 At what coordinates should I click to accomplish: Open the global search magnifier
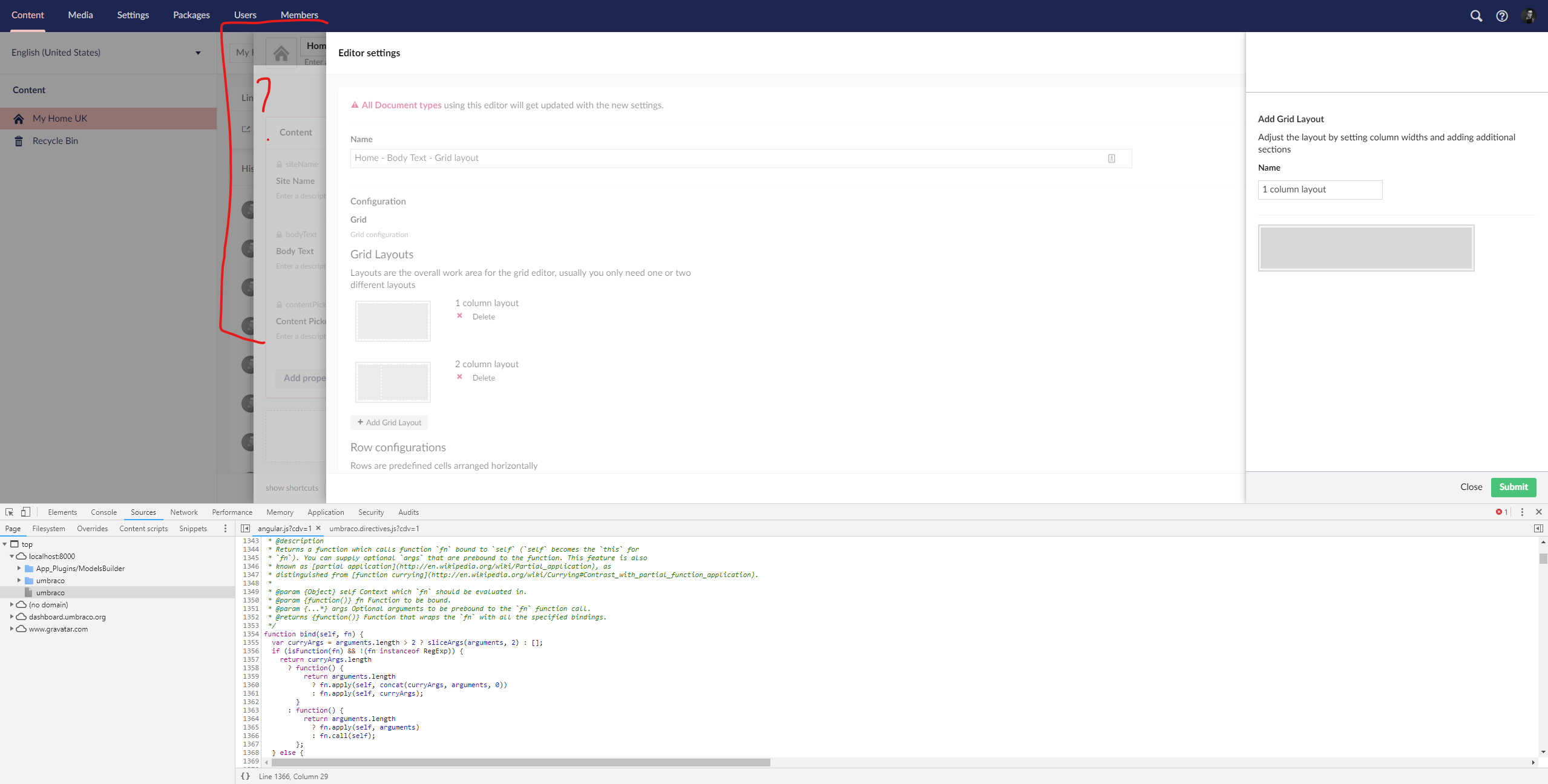(1476, 16)
